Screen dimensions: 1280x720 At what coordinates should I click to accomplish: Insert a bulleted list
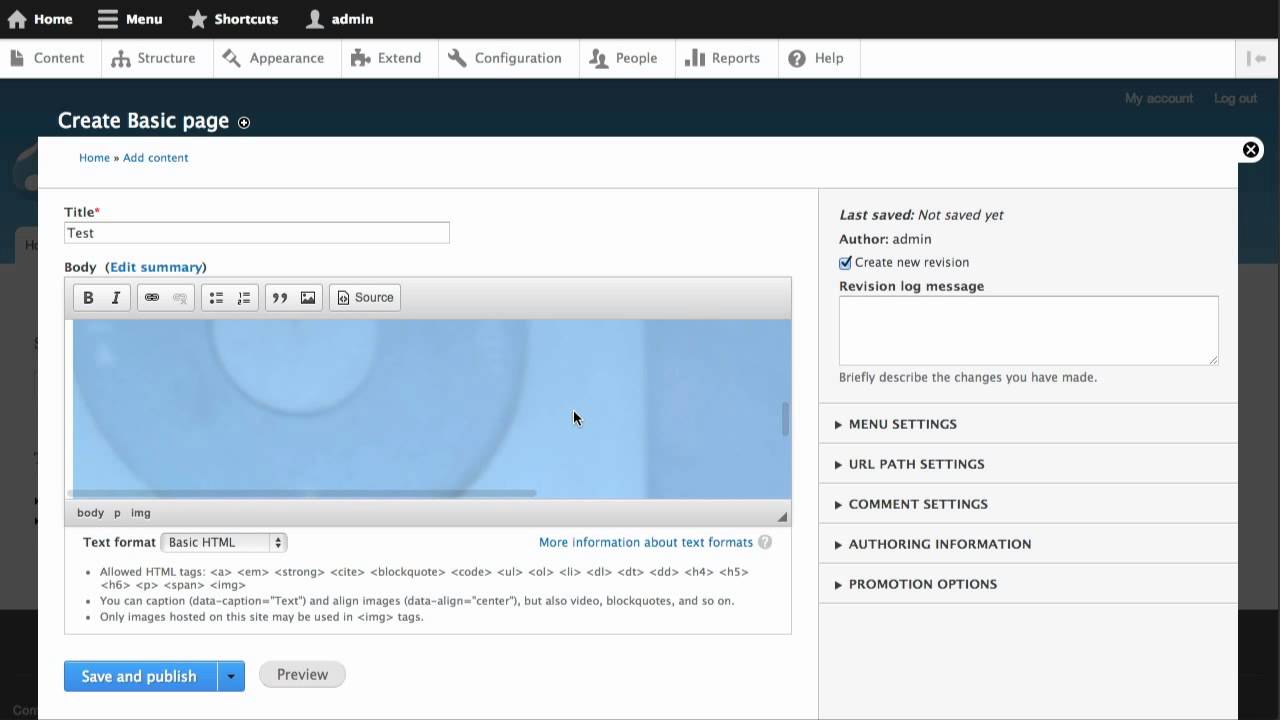(x=216, y=297)
